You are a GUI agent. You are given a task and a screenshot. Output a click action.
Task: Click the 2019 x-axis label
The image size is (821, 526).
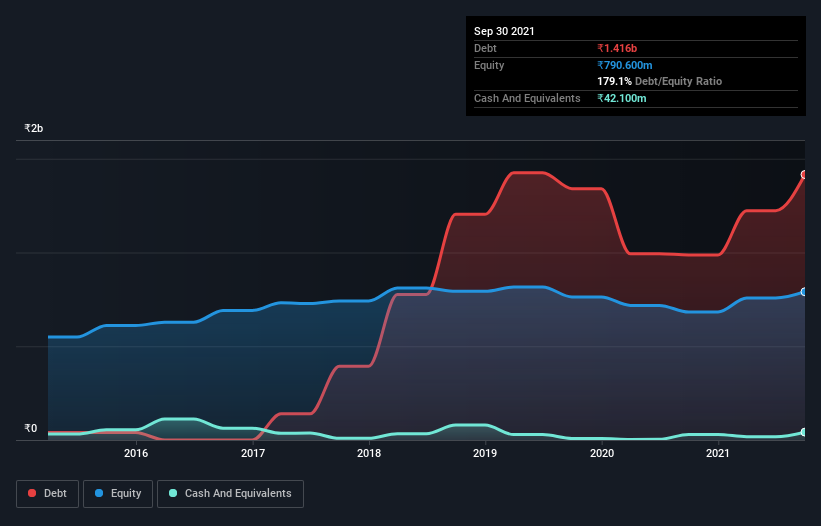[485, 453]
